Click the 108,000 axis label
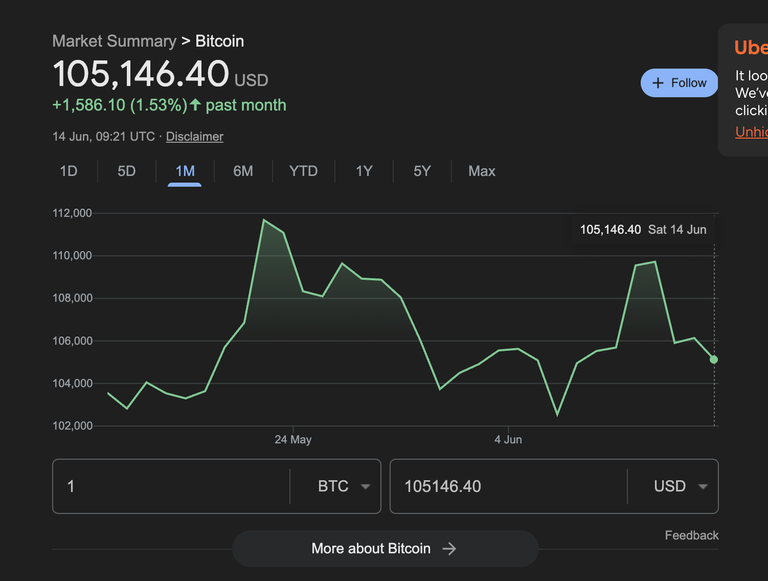 pyautogui.click(x=72, y=298)
